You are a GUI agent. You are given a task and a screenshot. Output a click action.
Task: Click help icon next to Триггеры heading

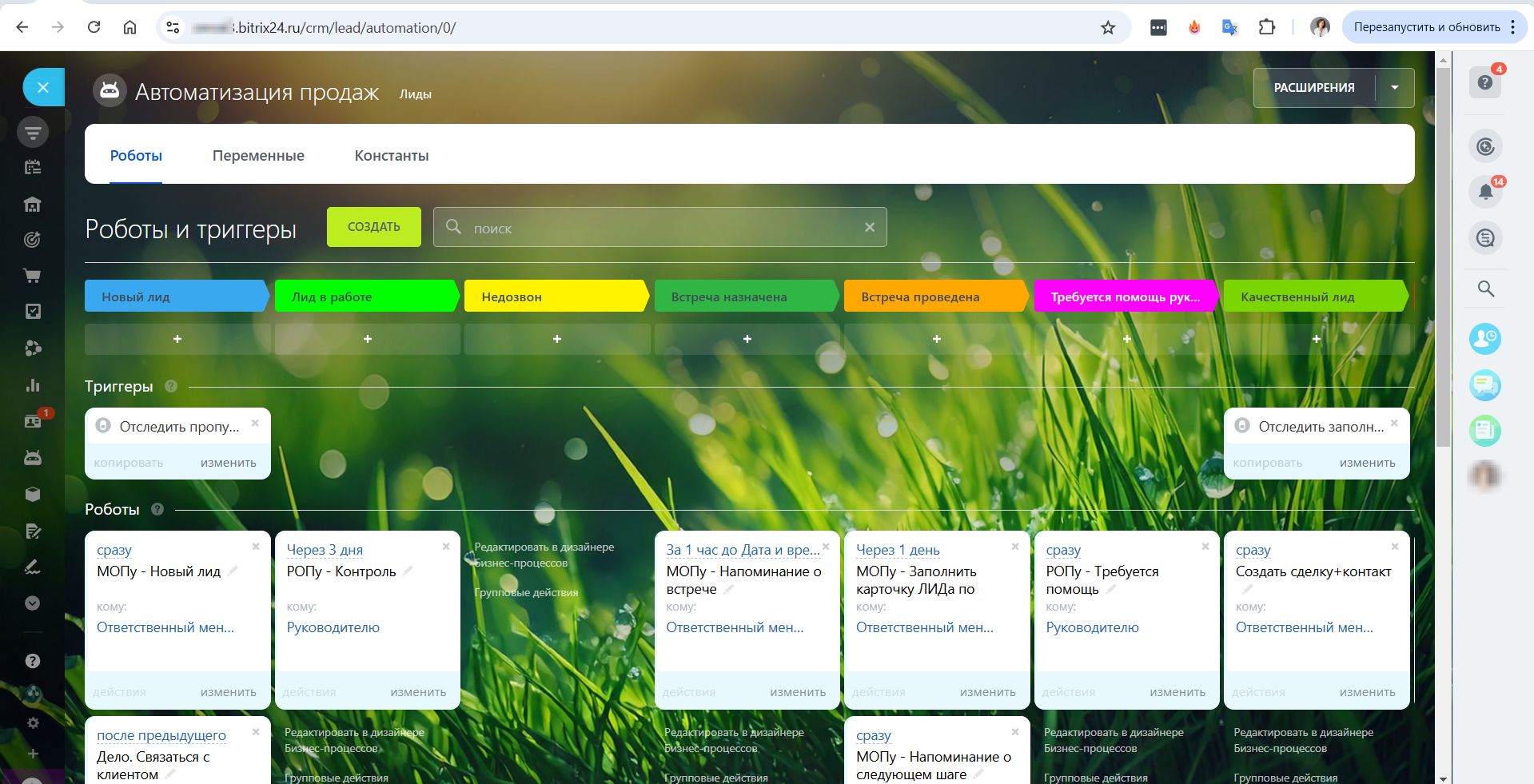(x=171, y=386)
